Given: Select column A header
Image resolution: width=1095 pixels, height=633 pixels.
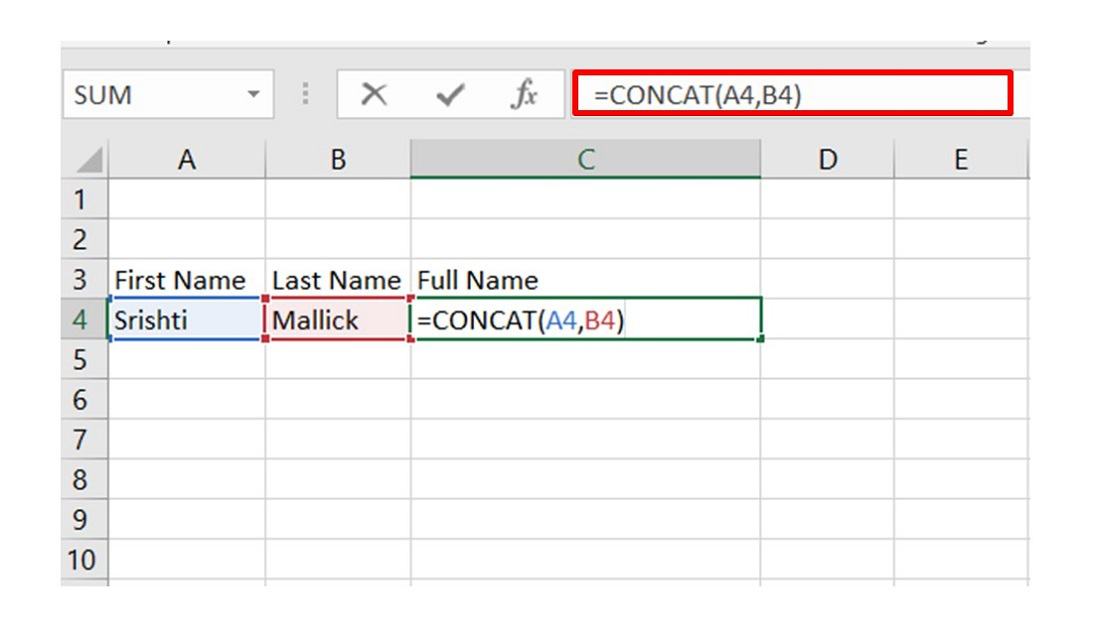Looking at the screenshot, I should click(186, 160).
